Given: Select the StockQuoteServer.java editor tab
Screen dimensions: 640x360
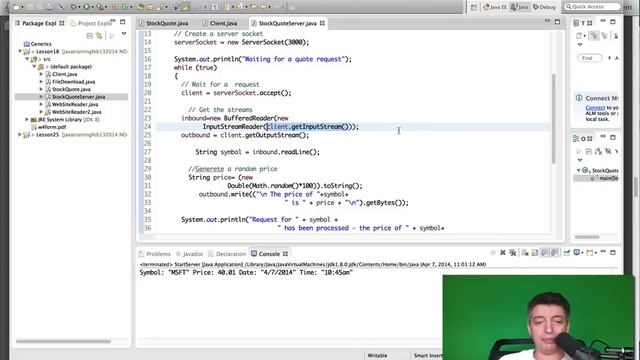Looking at the screenshot, I should [x=287, y=23].
